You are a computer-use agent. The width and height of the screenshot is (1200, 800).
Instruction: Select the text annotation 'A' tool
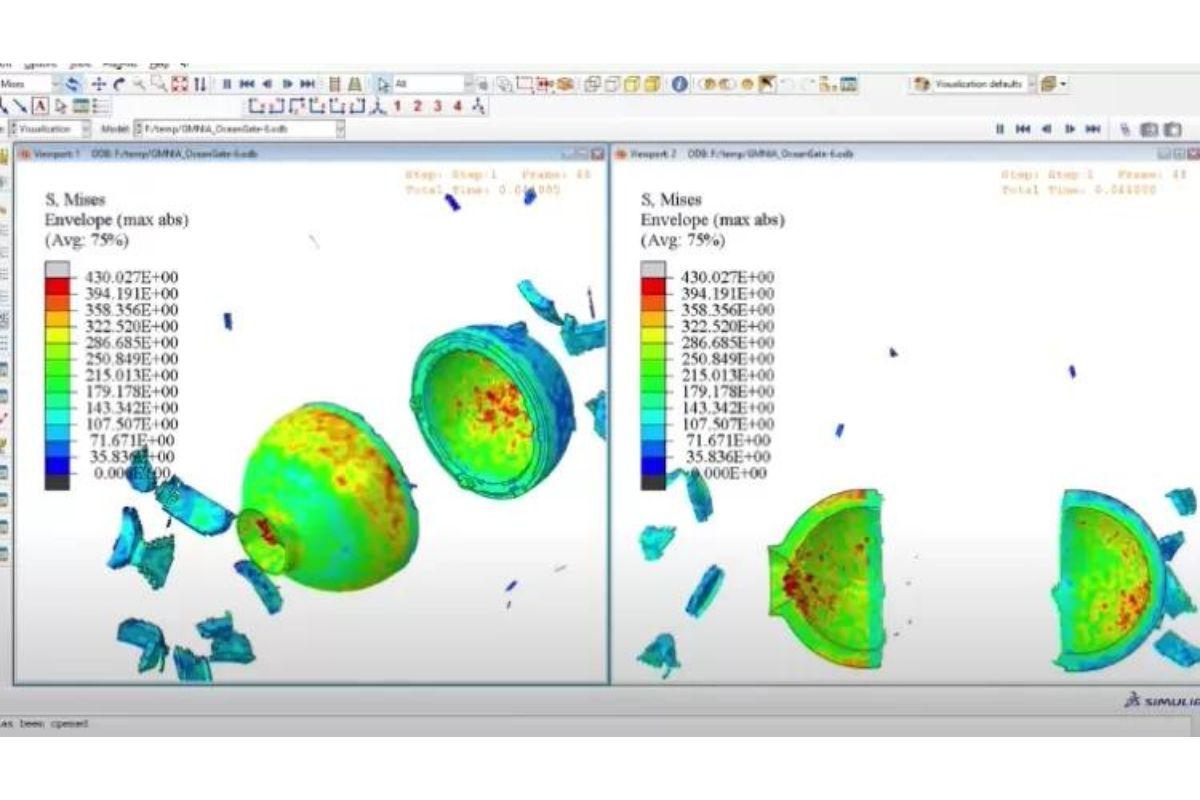click(x=41, y=106)
